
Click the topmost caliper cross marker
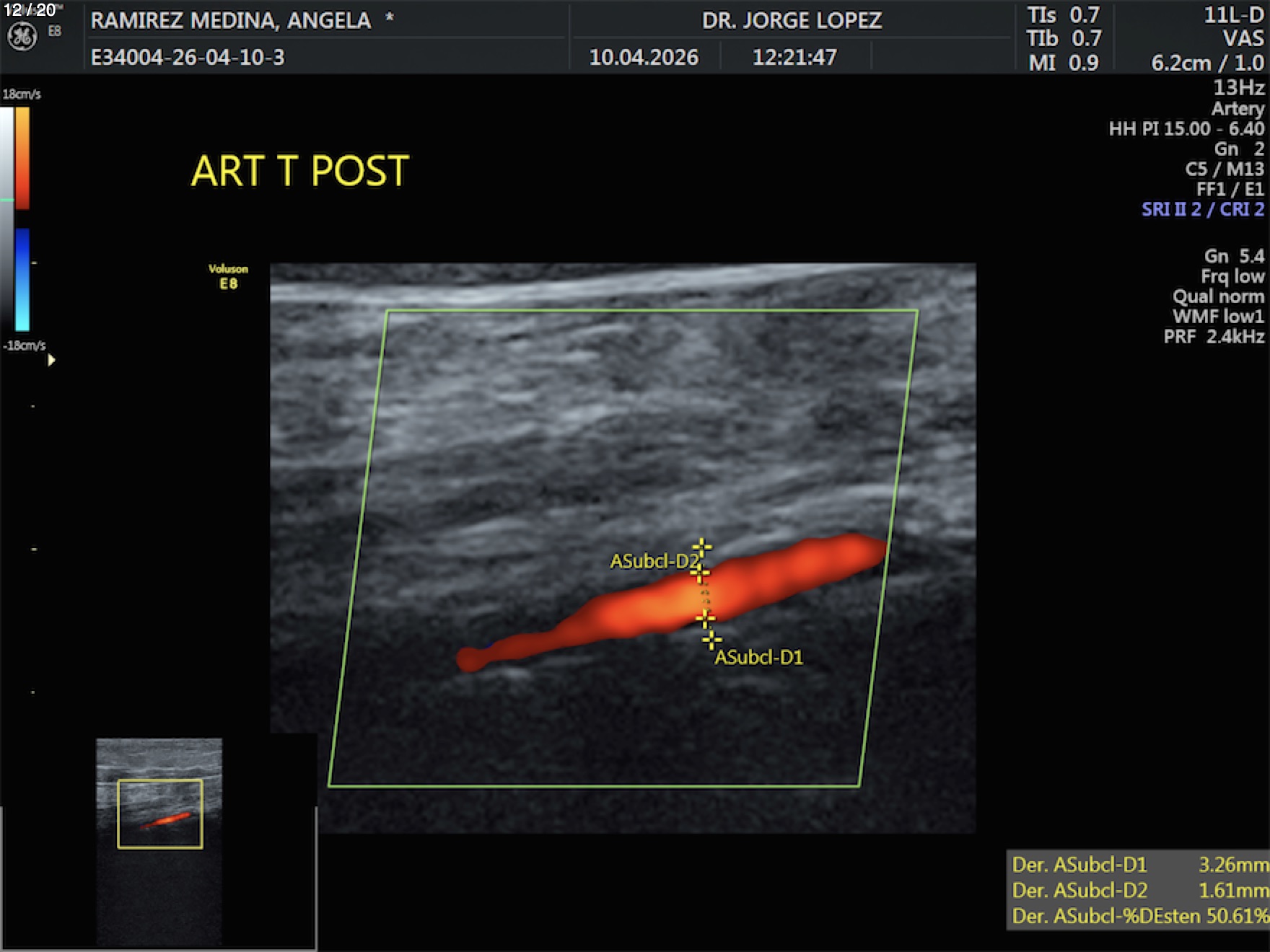click(701, 547)
